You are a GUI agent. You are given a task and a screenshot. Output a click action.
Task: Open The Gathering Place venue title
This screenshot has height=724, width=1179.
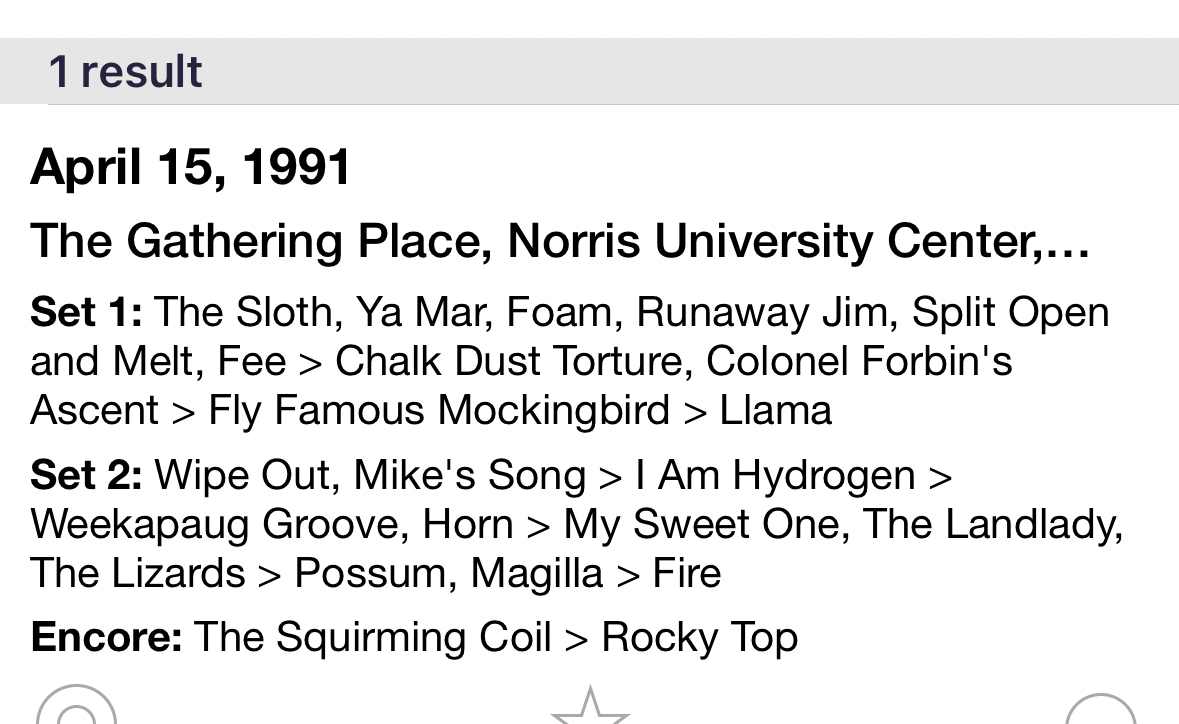pyautogui.click(x=560, y=241)
